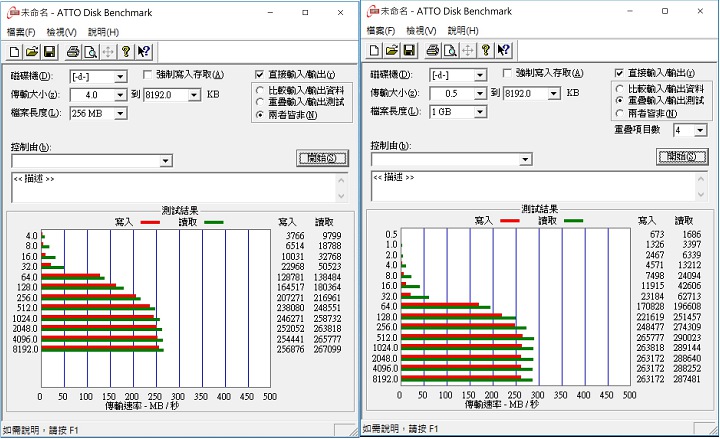Toggle 直接輸入/輸出 checkbox in right window
The width and height of the screenshot is (720, 439).
619,73
